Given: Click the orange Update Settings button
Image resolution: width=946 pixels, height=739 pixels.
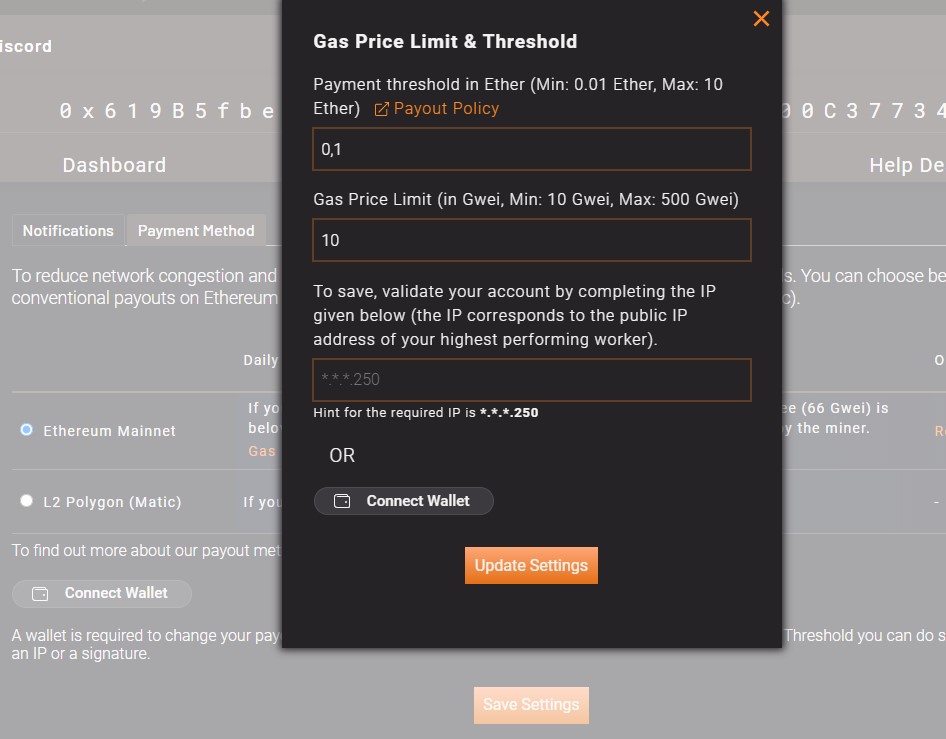Looking at the screenshot, I should tap(531, 565).
